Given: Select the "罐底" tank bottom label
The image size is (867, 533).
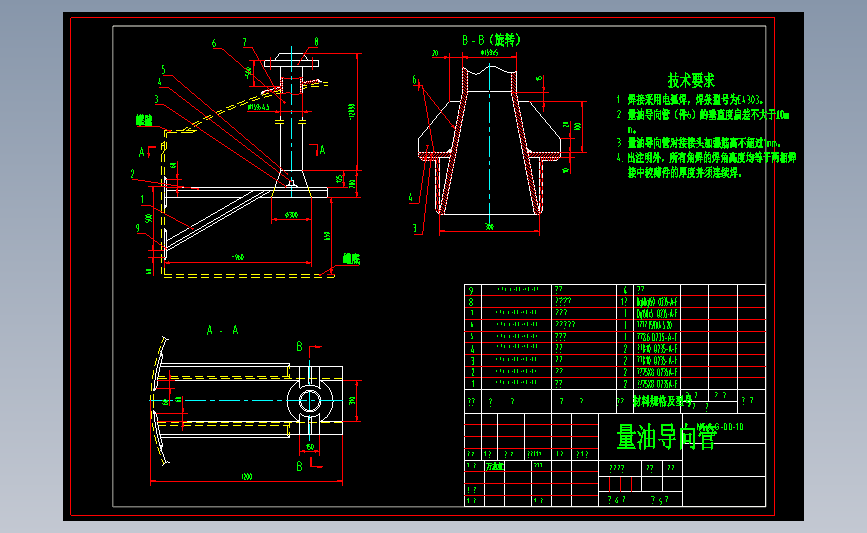Looking at the screenshot, I should click(351, 258).
